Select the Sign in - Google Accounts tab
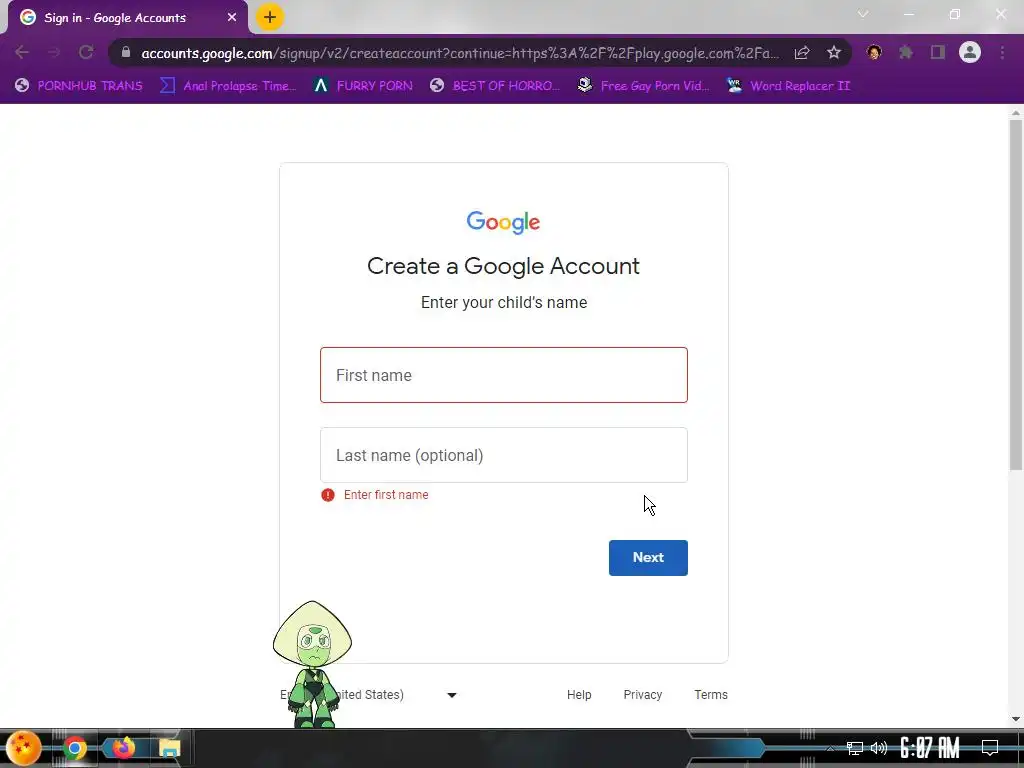Image resolution: width=1024 pixels, height=768 pixels. click(127, 18)
